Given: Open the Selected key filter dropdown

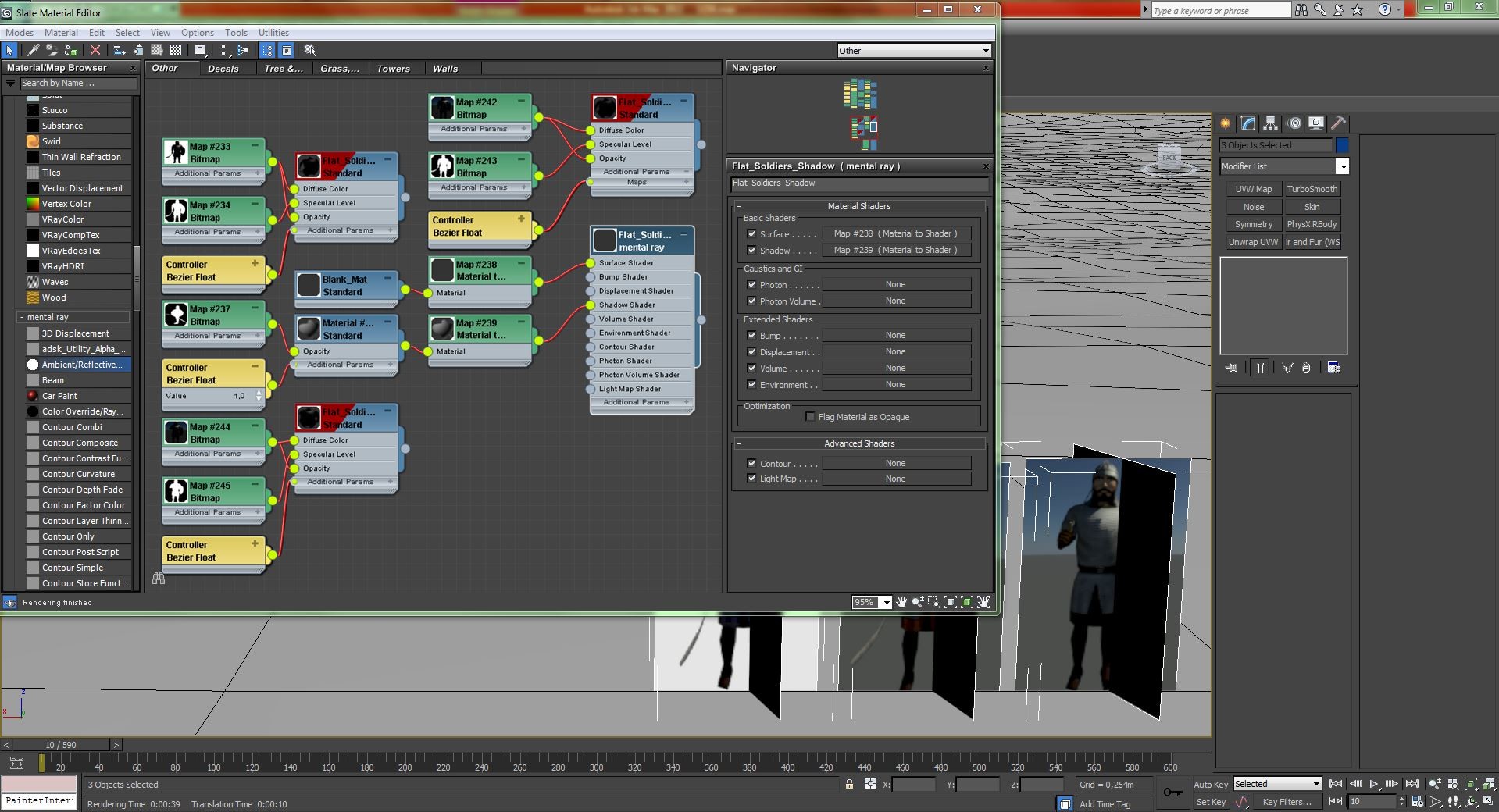Looking at the screenshot, I should coord(1276,784).
